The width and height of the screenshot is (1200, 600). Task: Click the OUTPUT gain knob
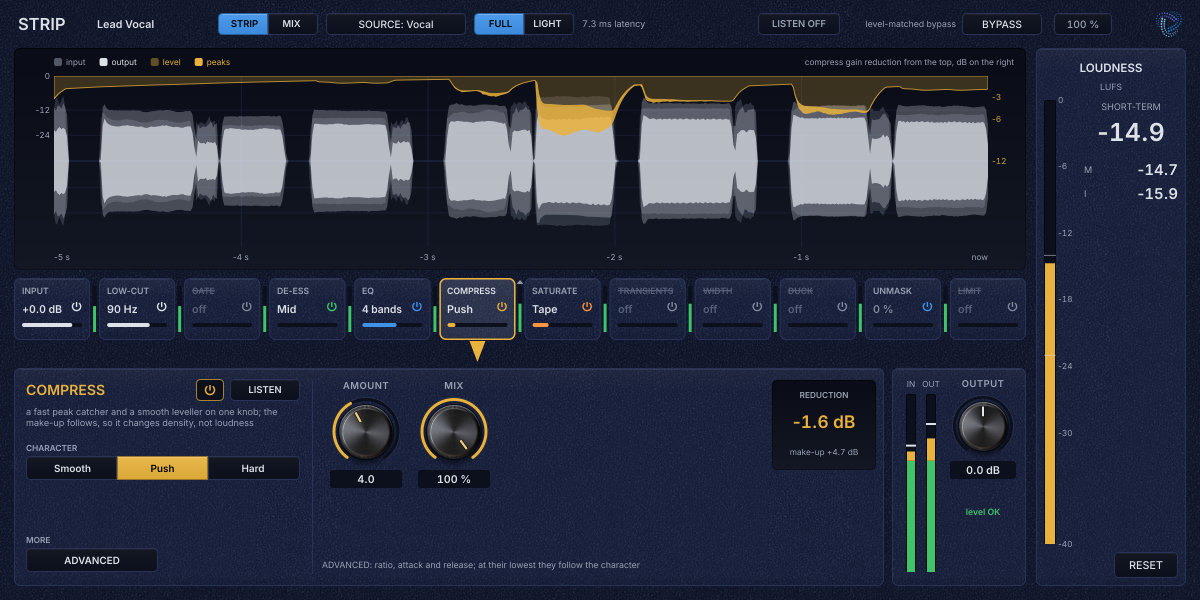(x=983, y=426)
